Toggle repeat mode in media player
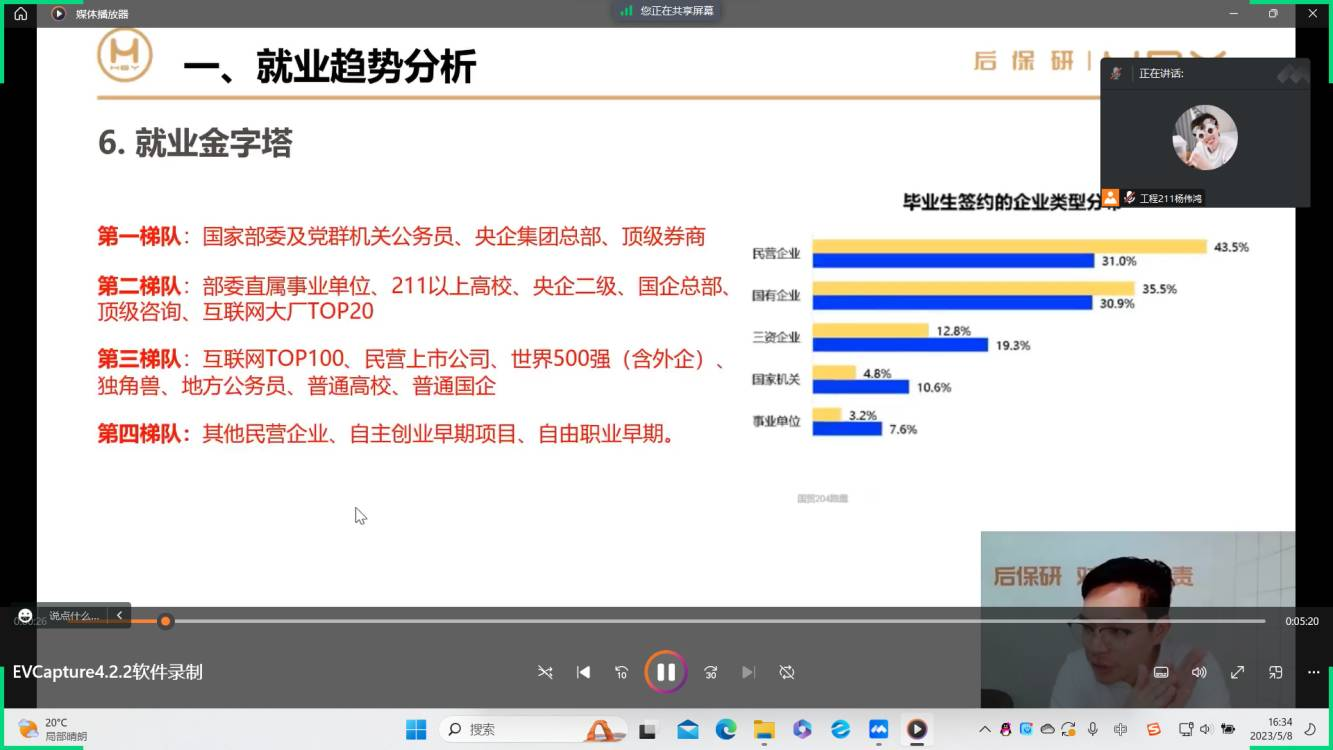The height and width of the screenshot is (750, 1333). pos(787,672)
